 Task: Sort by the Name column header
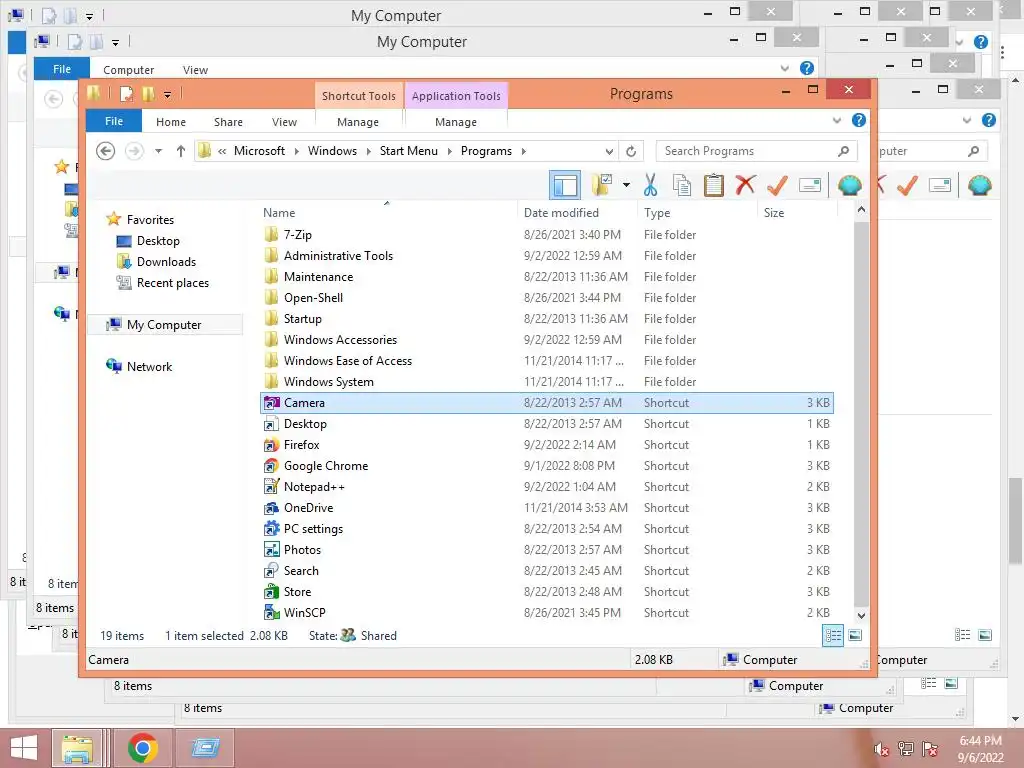(x=279, y=213)
